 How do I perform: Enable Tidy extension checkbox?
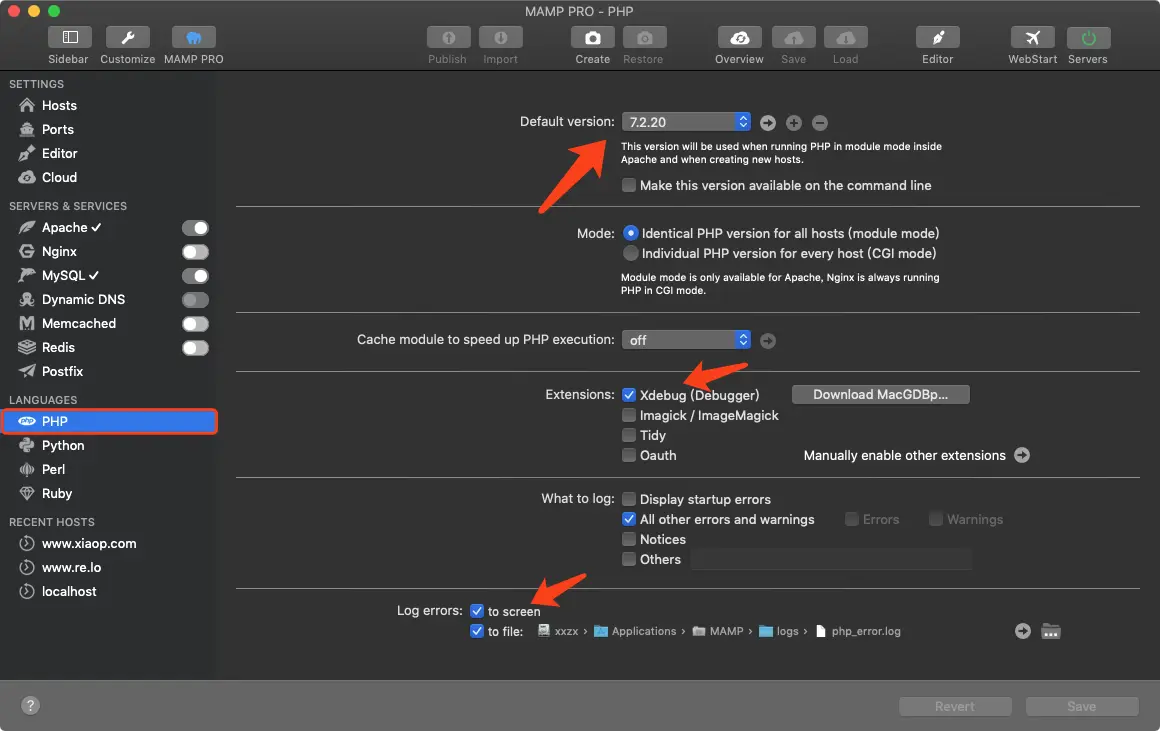[629, 435]
